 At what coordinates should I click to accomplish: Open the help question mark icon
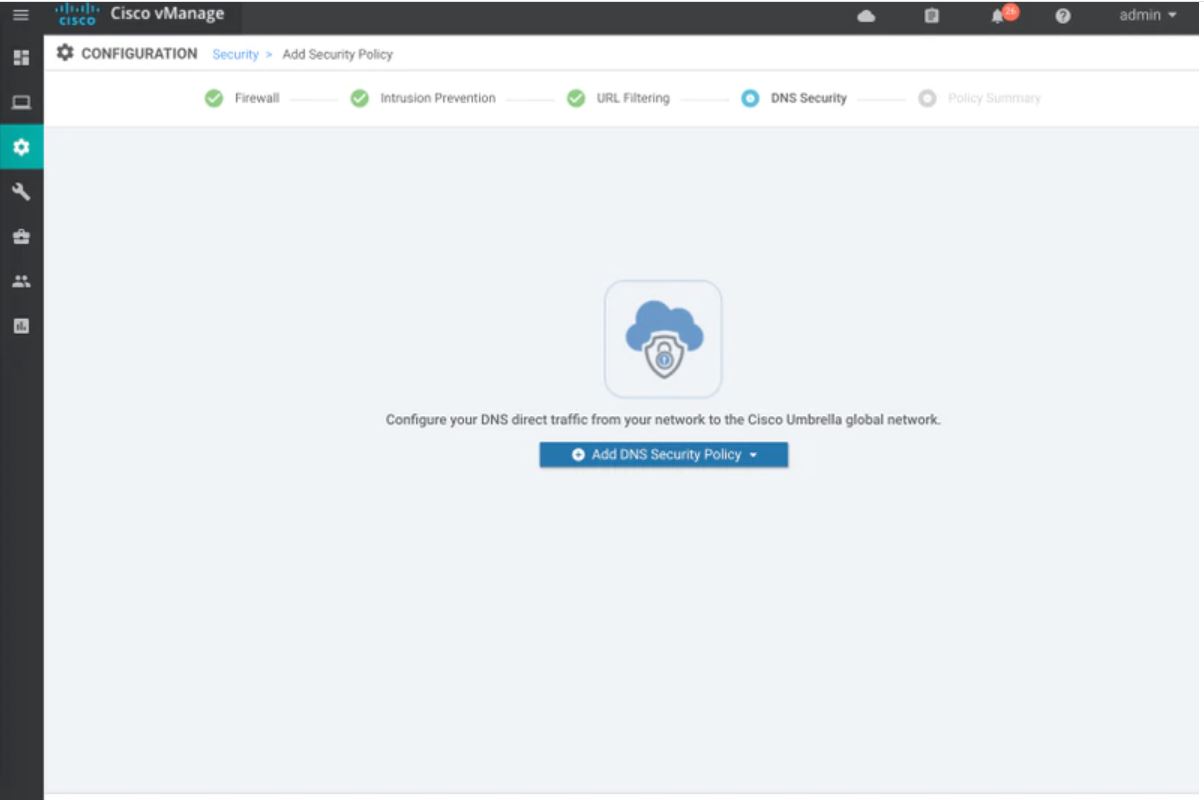click(1064, 16)
